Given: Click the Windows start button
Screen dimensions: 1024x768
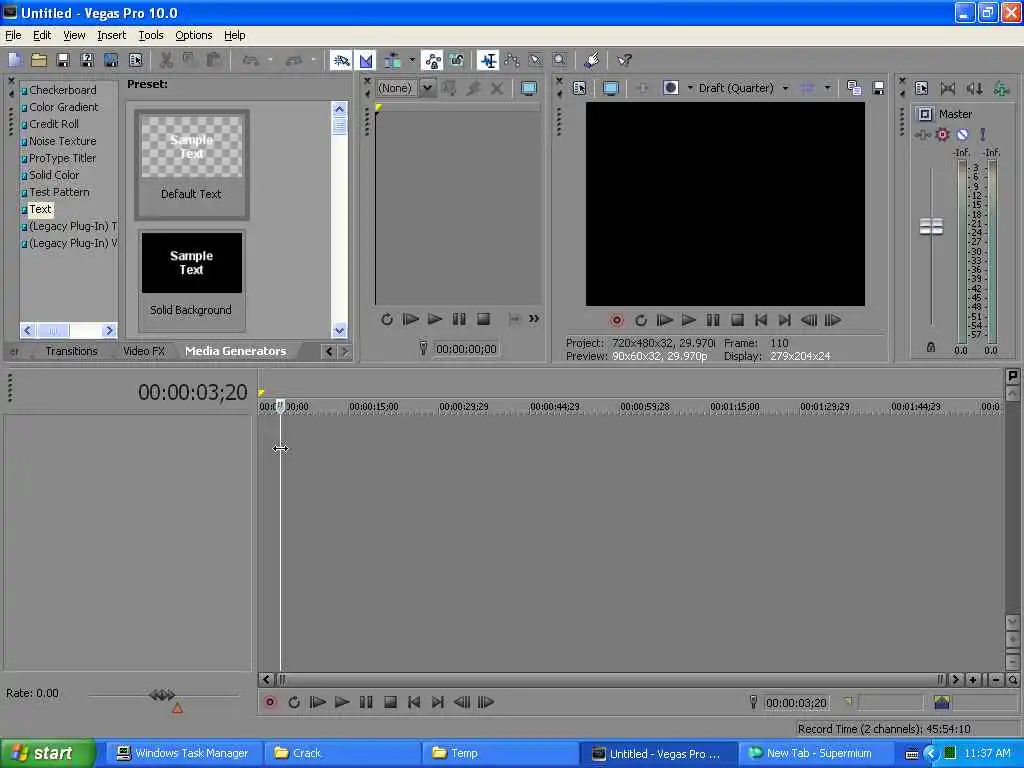Looking at the screenshot, I should pyautogui.click(x=48, y=753).
